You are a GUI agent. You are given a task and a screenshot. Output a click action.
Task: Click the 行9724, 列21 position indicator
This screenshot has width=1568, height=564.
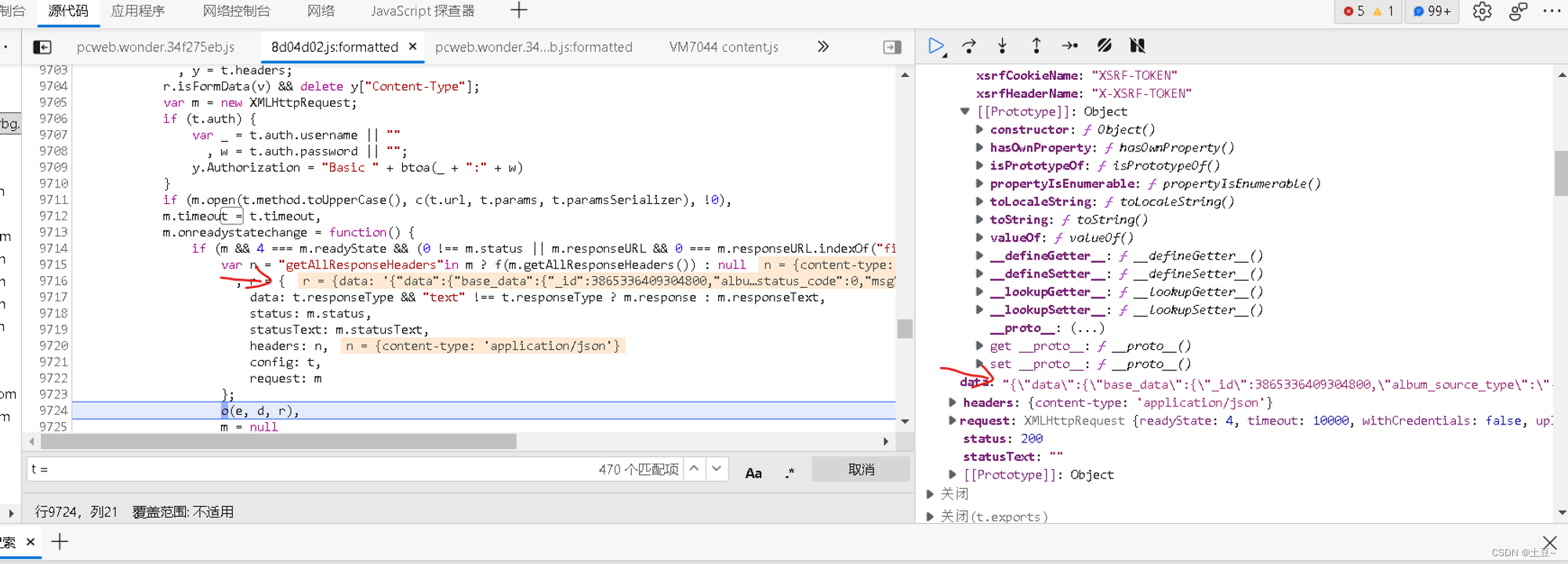tap(76, 512)
